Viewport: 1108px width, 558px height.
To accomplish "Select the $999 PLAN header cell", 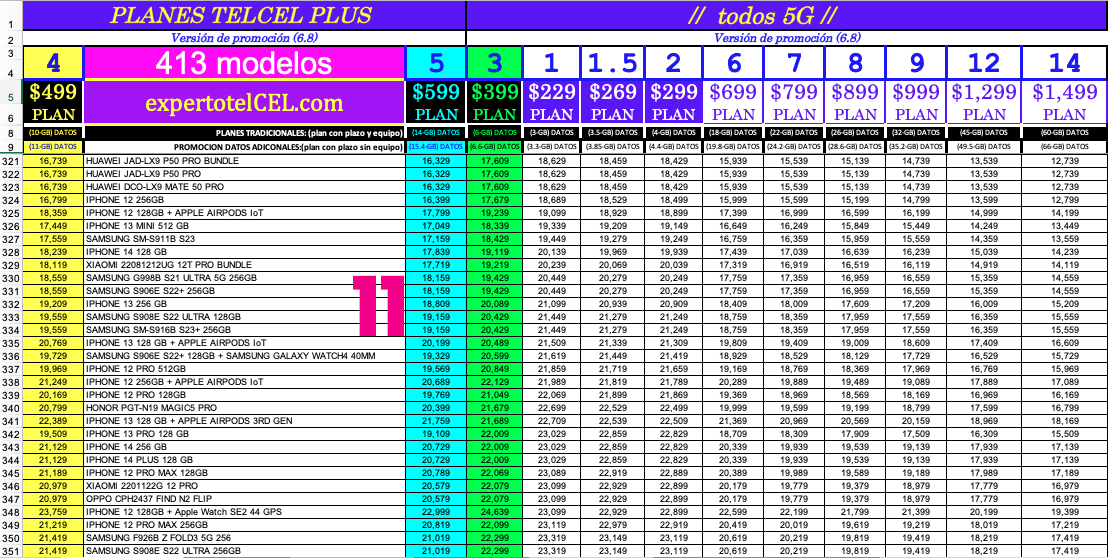I will pos(916,103).
